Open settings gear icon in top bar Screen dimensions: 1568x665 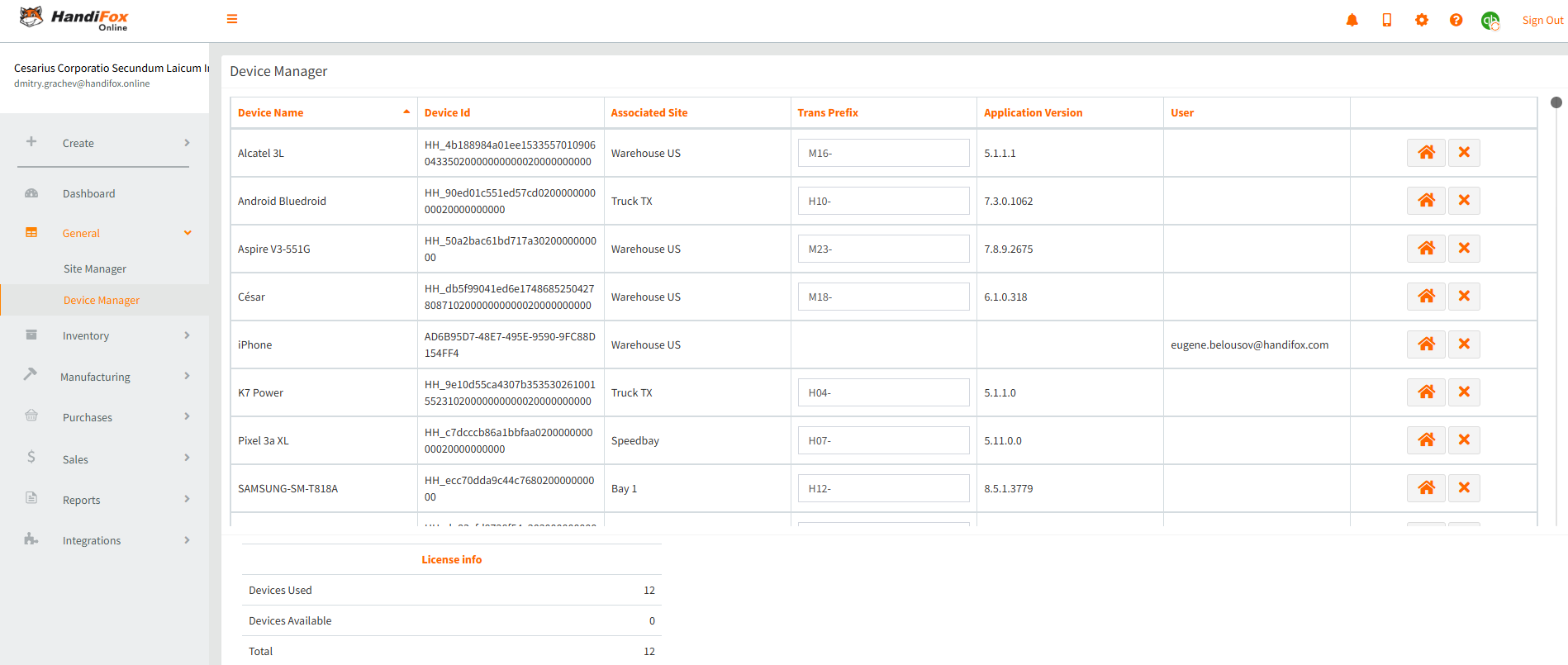(1421, 20)
